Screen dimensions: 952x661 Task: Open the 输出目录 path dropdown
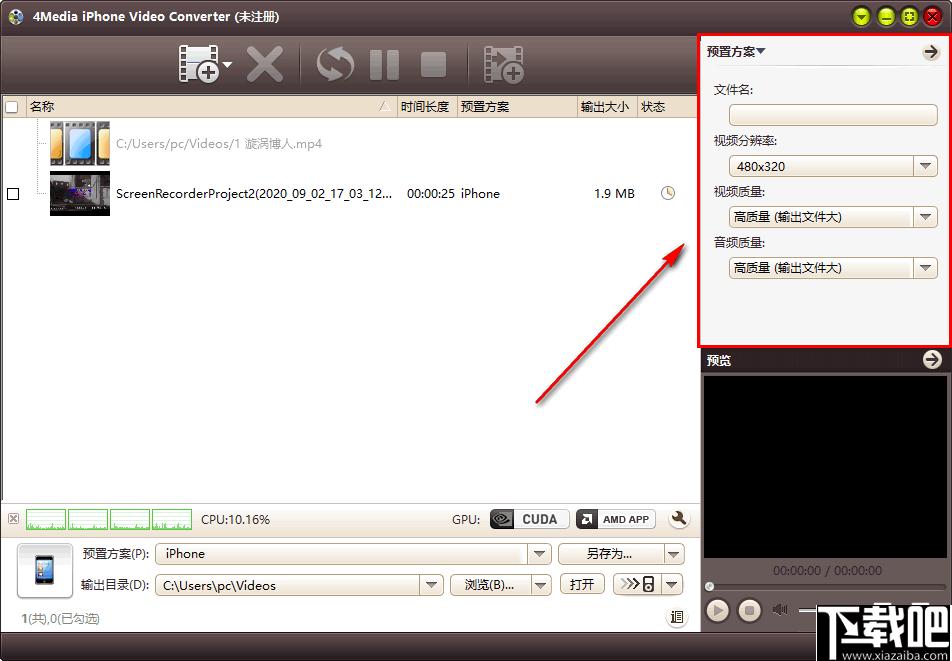(x=430, y=585)
